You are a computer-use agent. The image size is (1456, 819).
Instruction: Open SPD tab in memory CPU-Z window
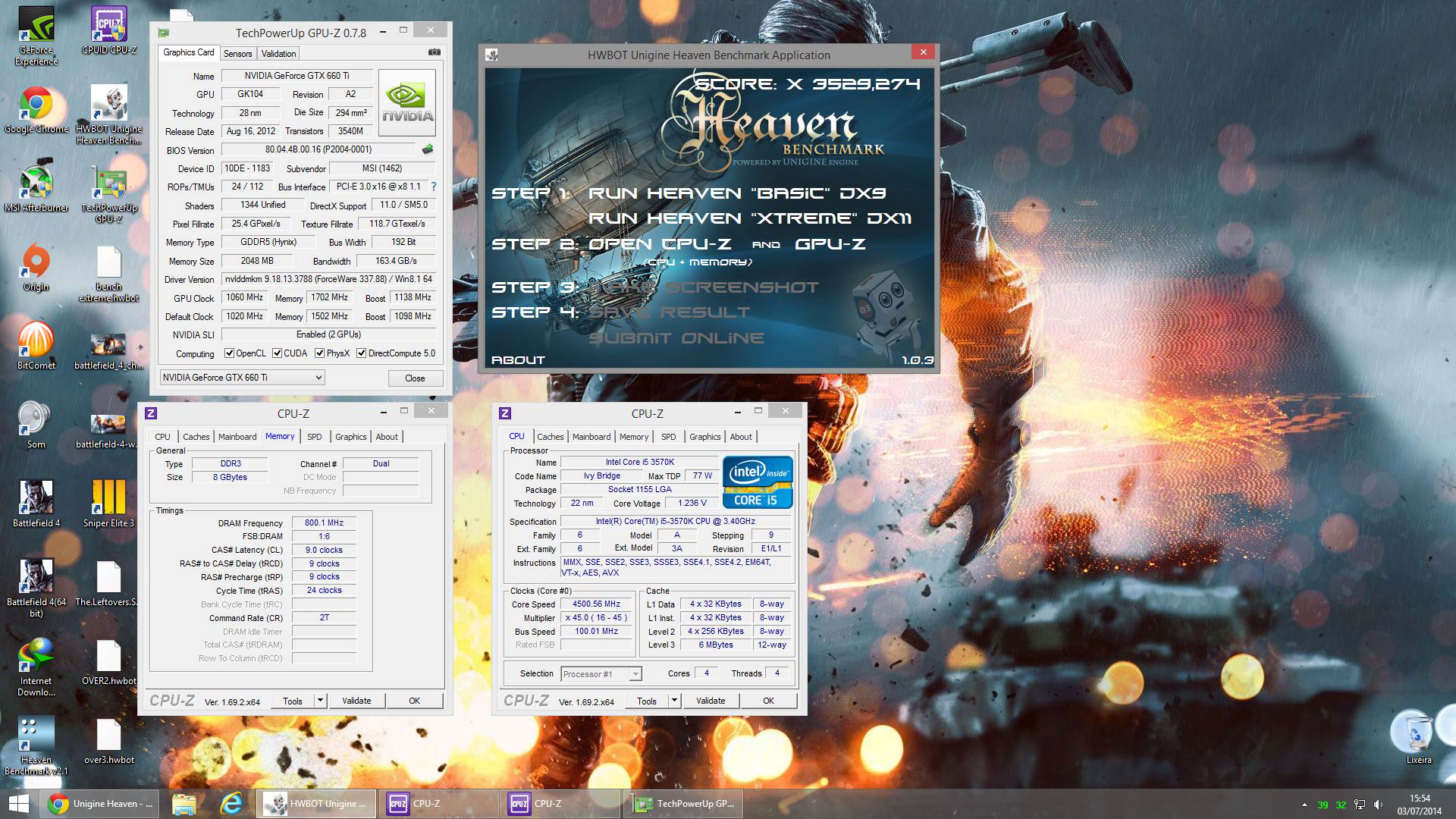point(315,437)
